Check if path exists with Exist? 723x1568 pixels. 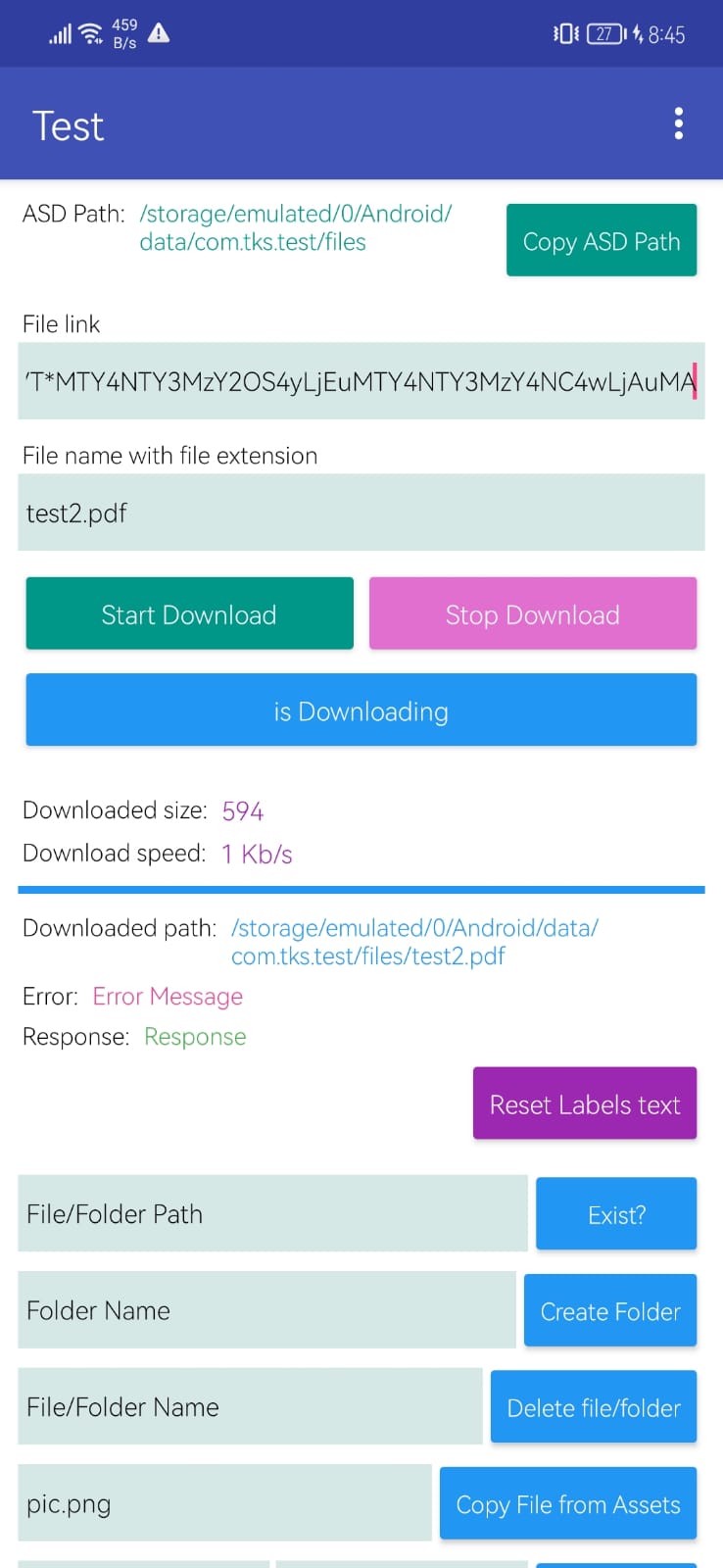(616, 1214)
